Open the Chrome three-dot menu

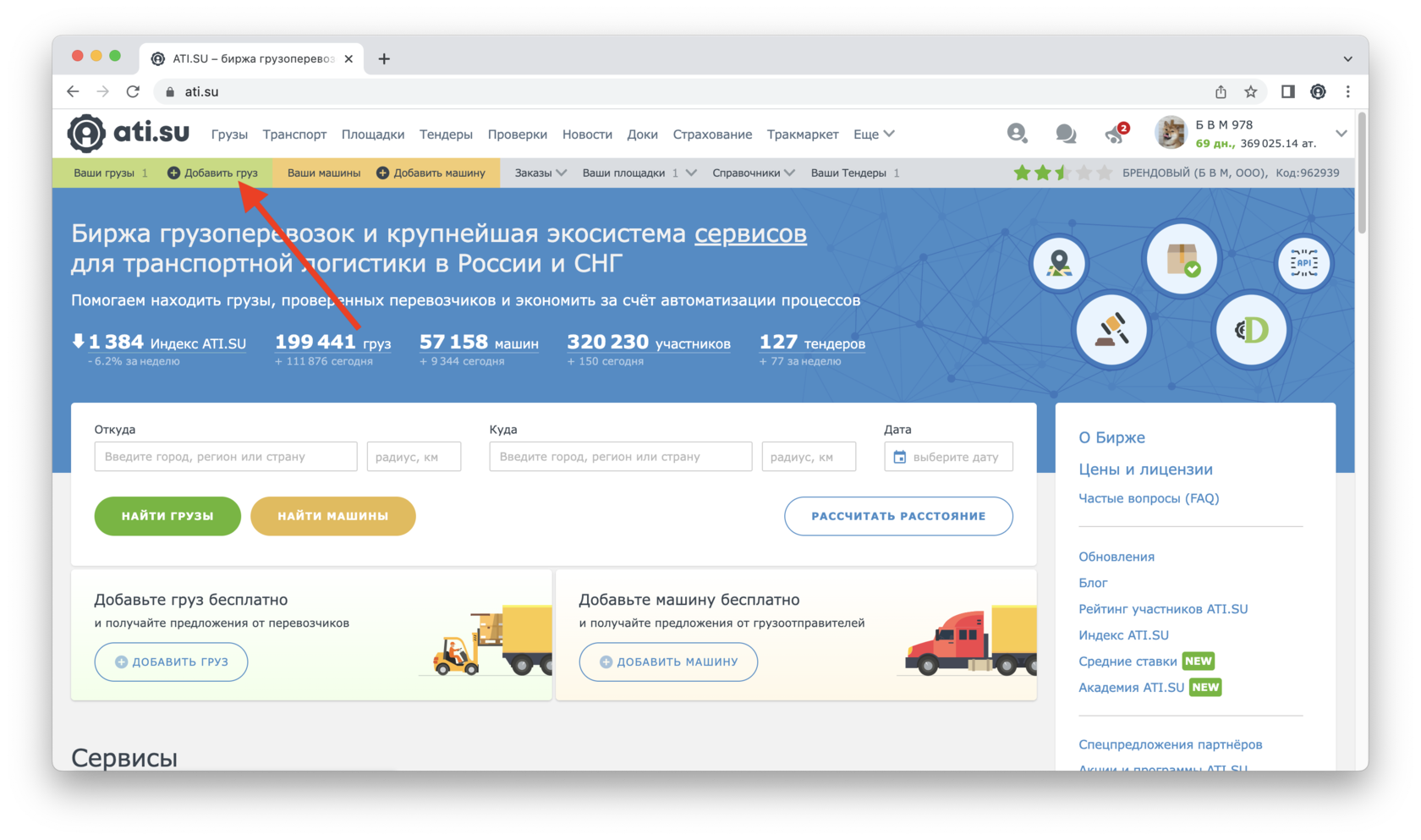click(1348, 91)
